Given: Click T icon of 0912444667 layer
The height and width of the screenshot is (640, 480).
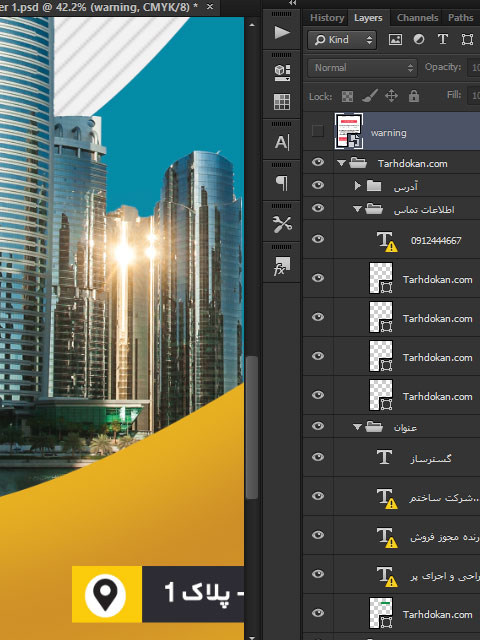Looking at the screenshot, I should (x=386, y=241).
